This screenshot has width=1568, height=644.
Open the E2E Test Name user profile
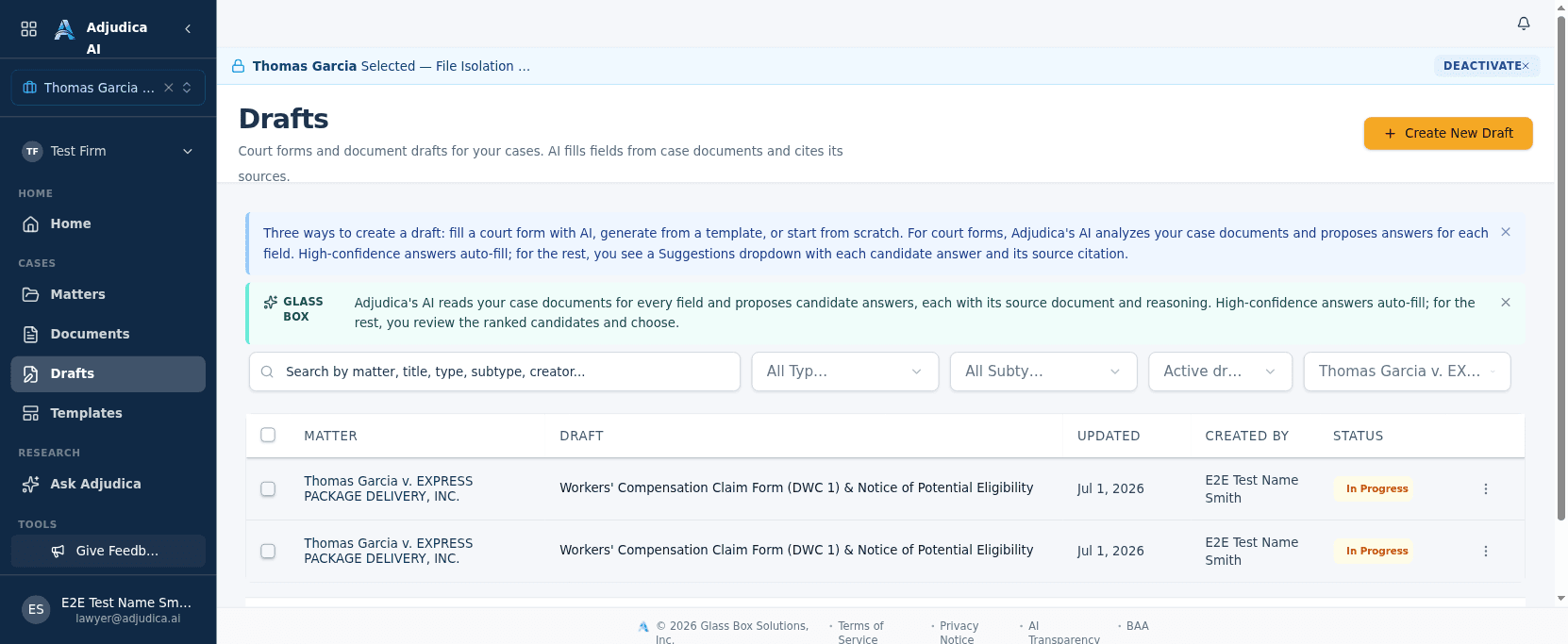pyautogui.click(x=108, y=609)
